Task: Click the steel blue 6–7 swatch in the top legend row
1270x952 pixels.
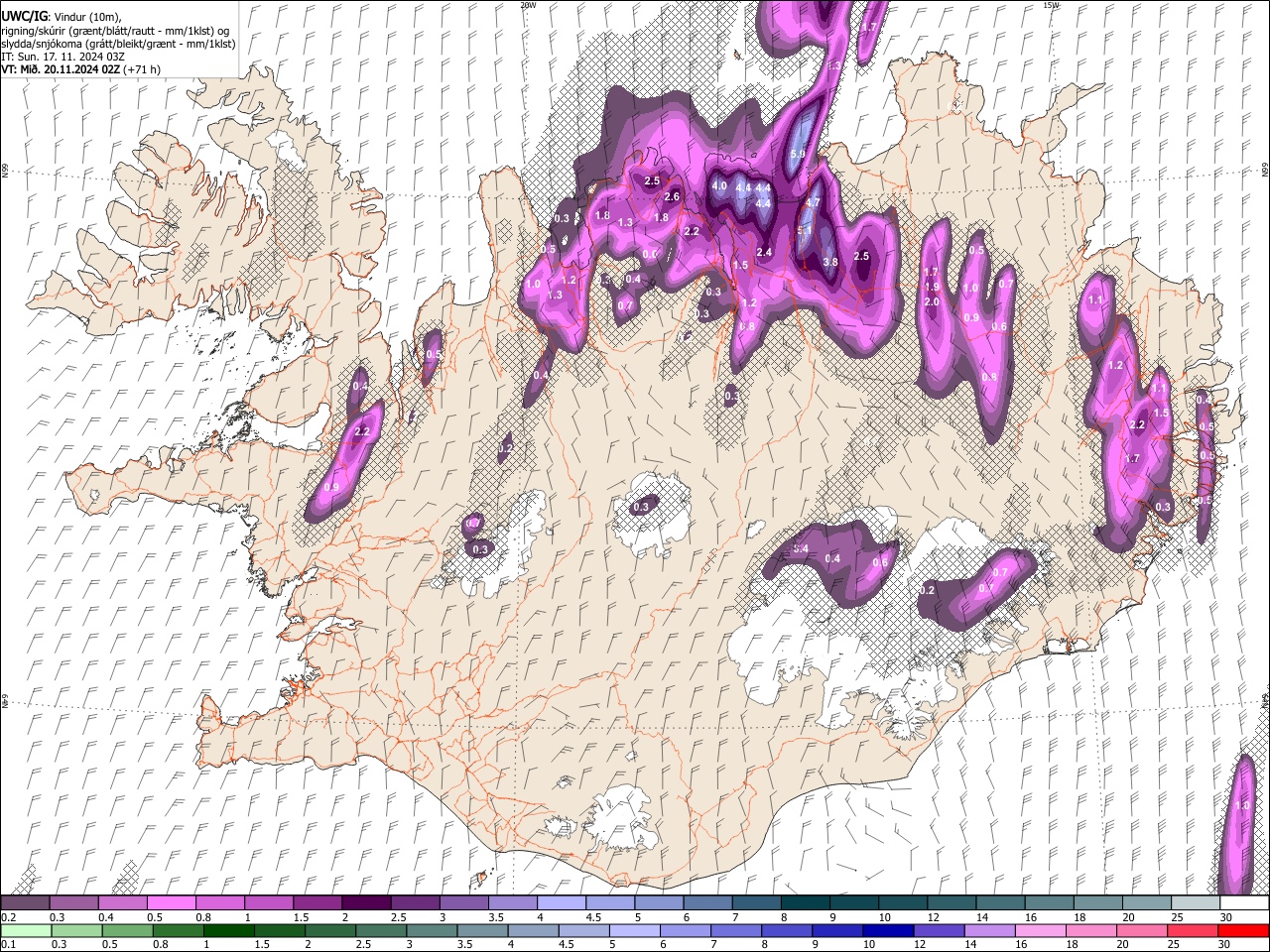Action: (706, 902)
